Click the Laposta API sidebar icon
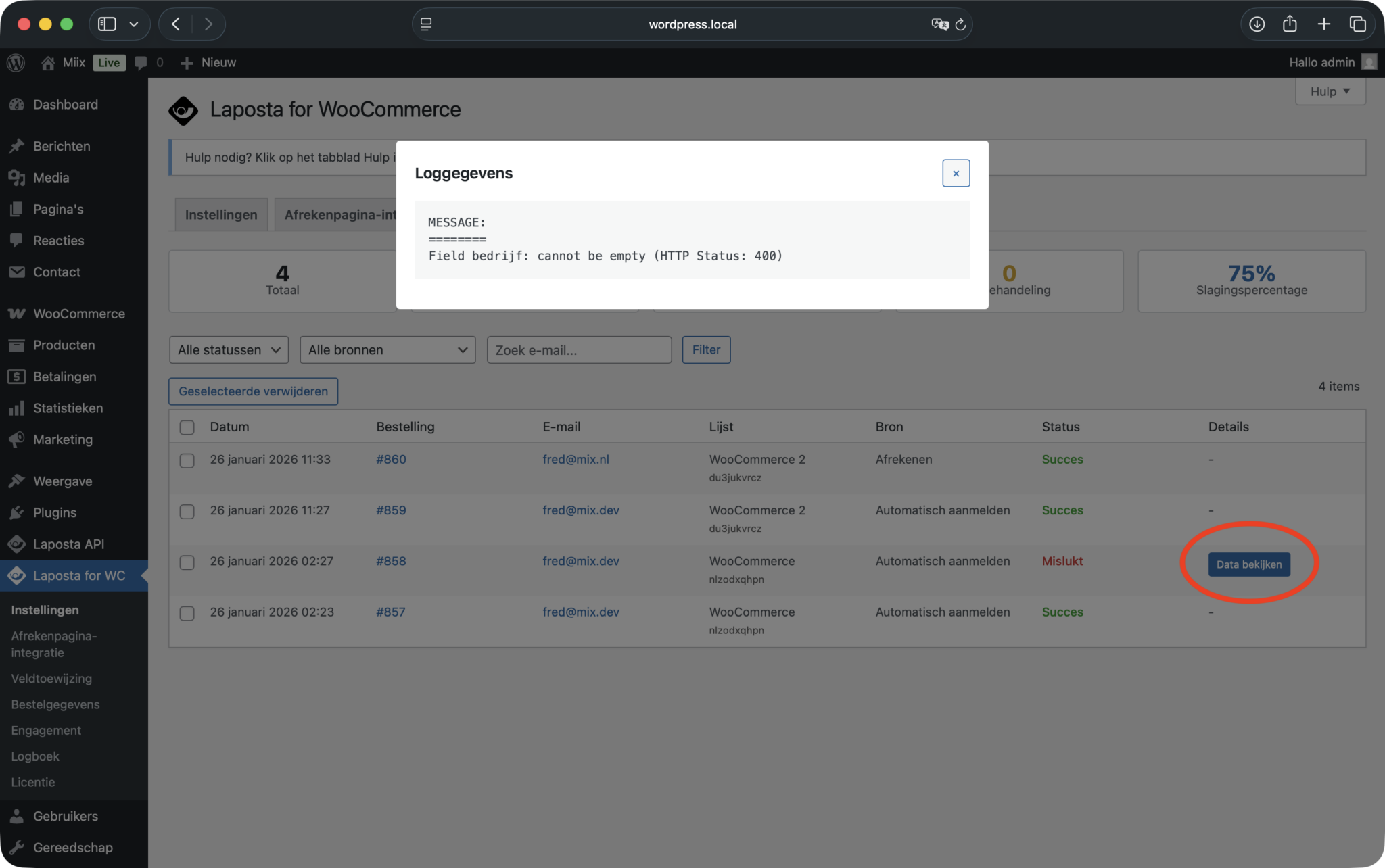This screenshot has width=1385, height=868. (17, 544)
